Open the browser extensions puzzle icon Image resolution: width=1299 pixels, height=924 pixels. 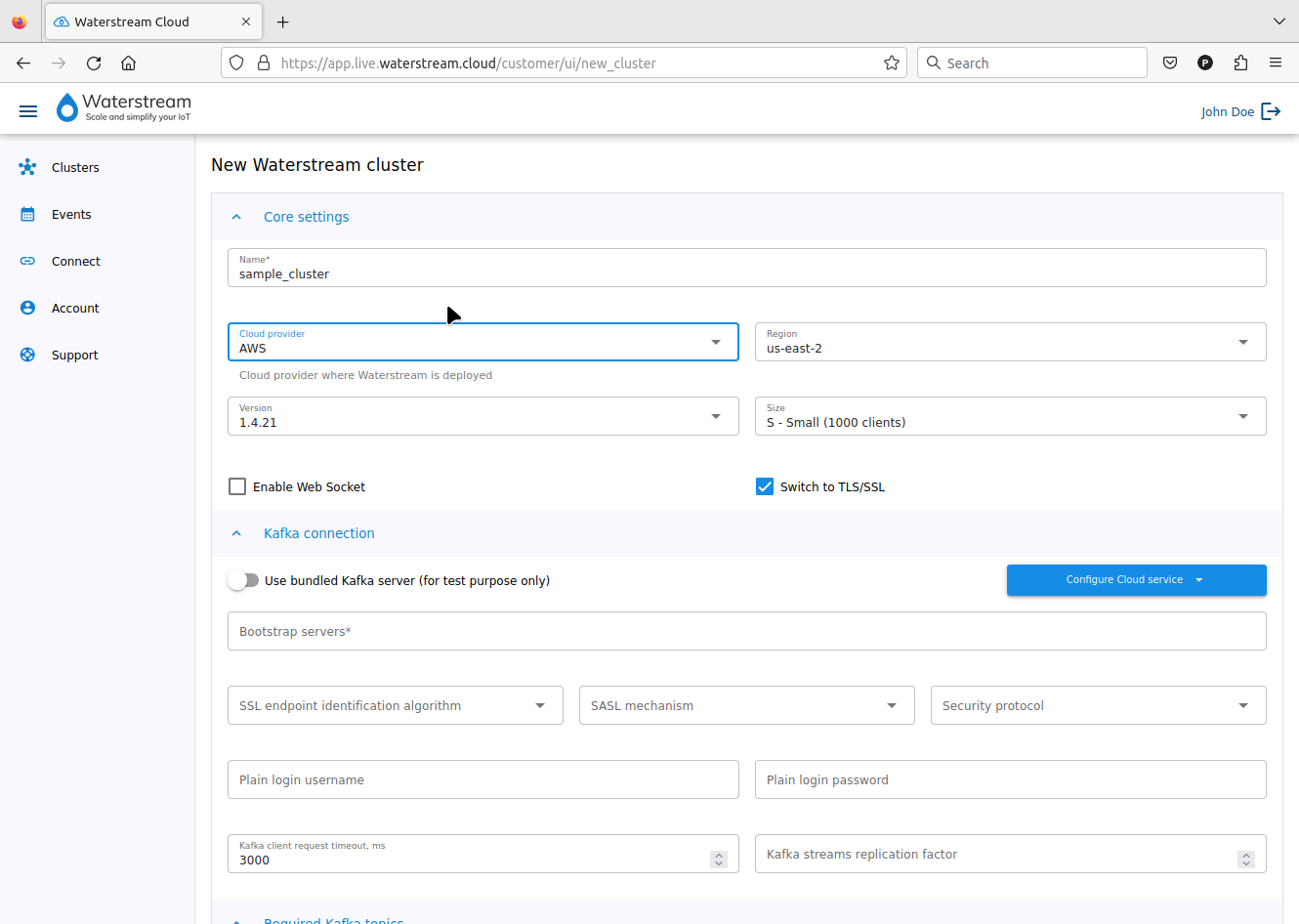click(1240, 63)
